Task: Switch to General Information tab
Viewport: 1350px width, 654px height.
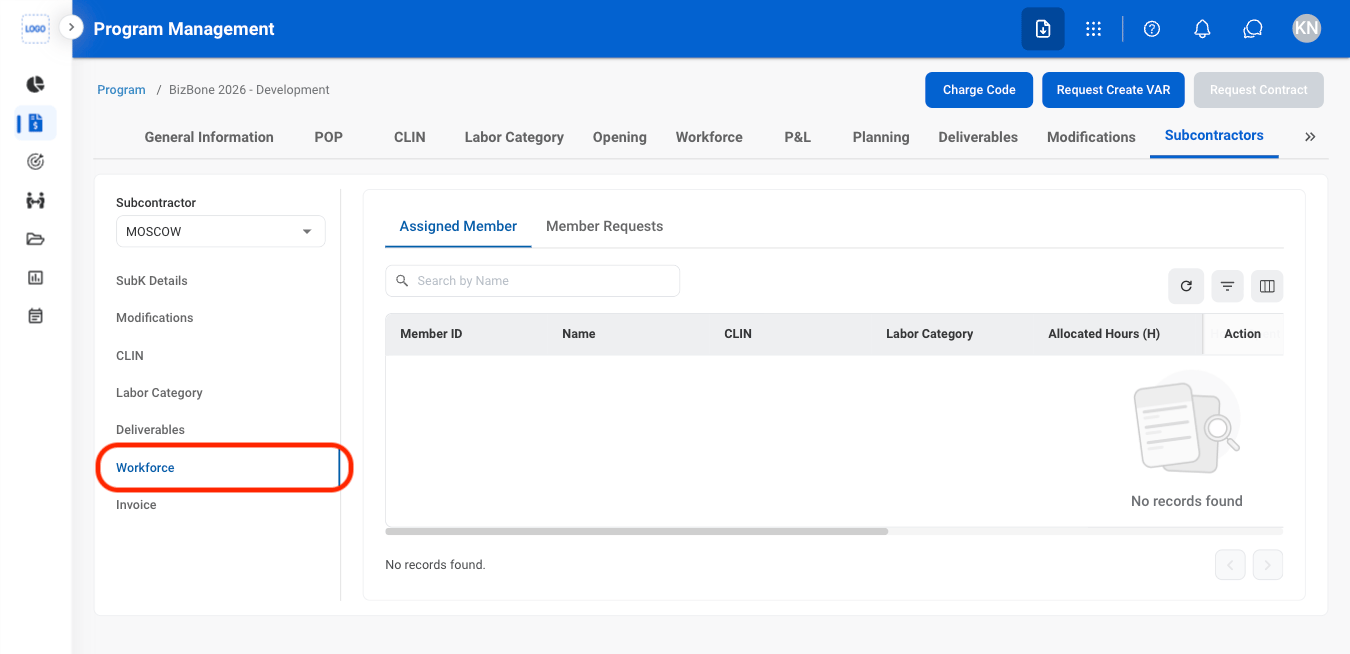Action: point(209,137)
